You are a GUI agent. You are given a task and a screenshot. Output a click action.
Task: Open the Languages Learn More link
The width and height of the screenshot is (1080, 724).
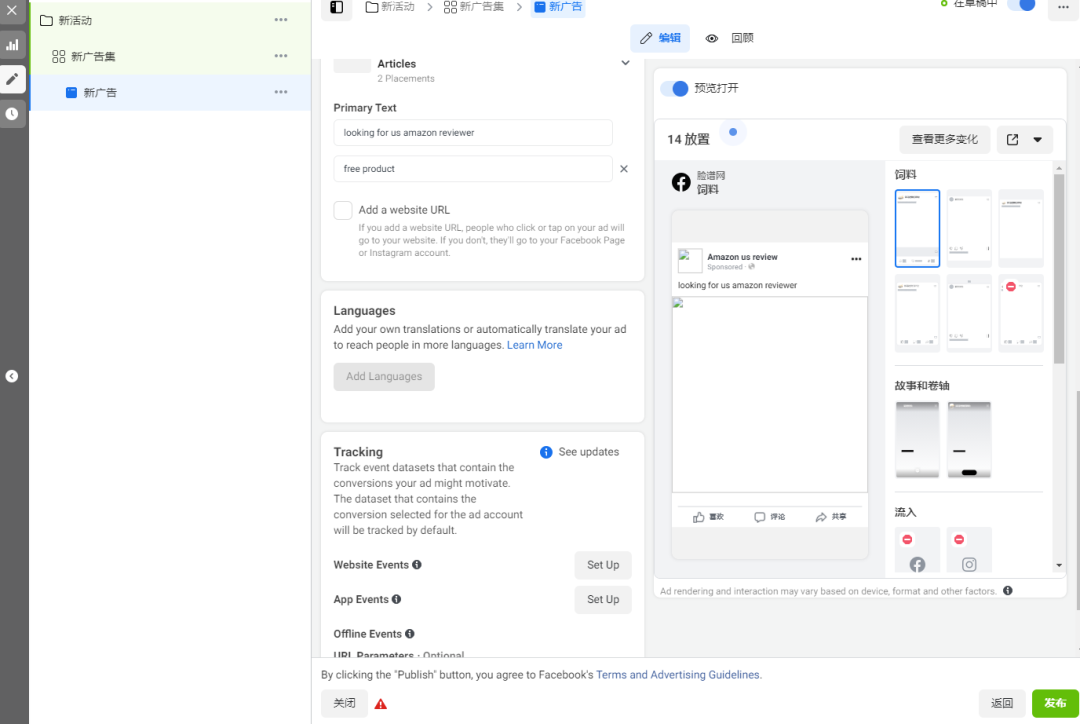(x=534, y=345)
